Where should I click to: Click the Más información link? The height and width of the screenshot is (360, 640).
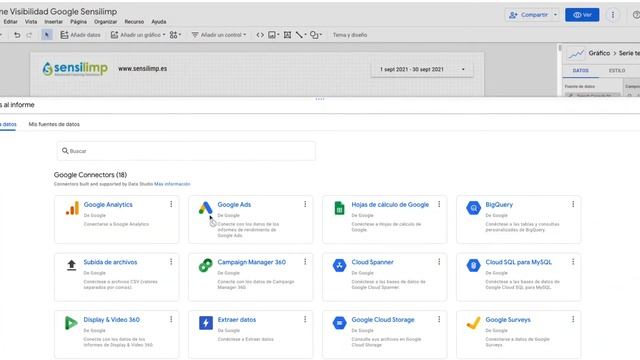pos(172,184)
